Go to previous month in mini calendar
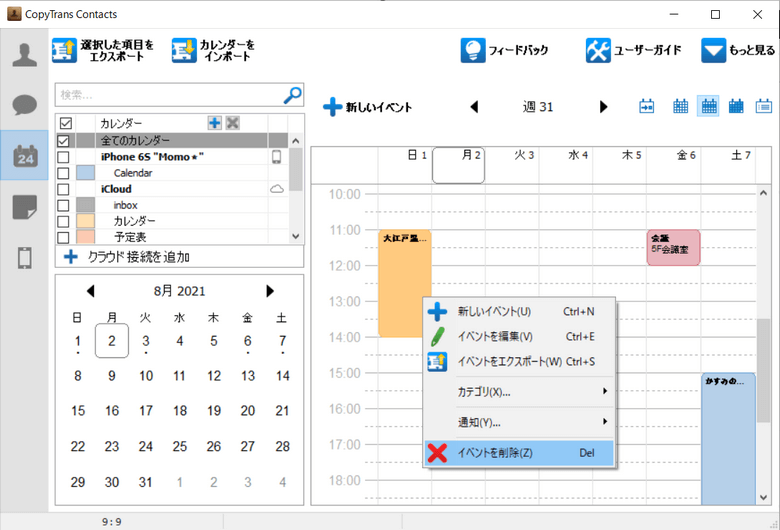 tap(90, 291)
